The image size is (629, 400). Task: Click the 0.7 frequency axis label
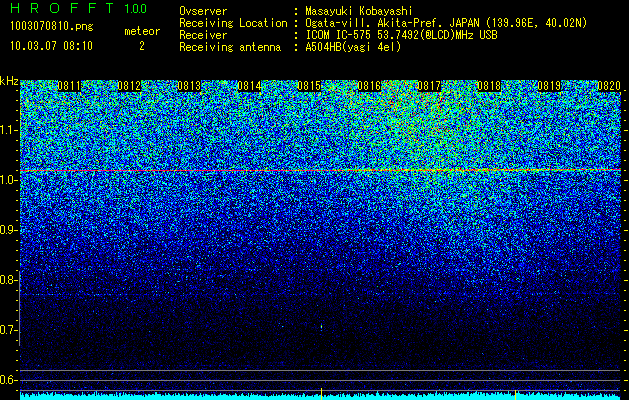[x=8, y=330]
